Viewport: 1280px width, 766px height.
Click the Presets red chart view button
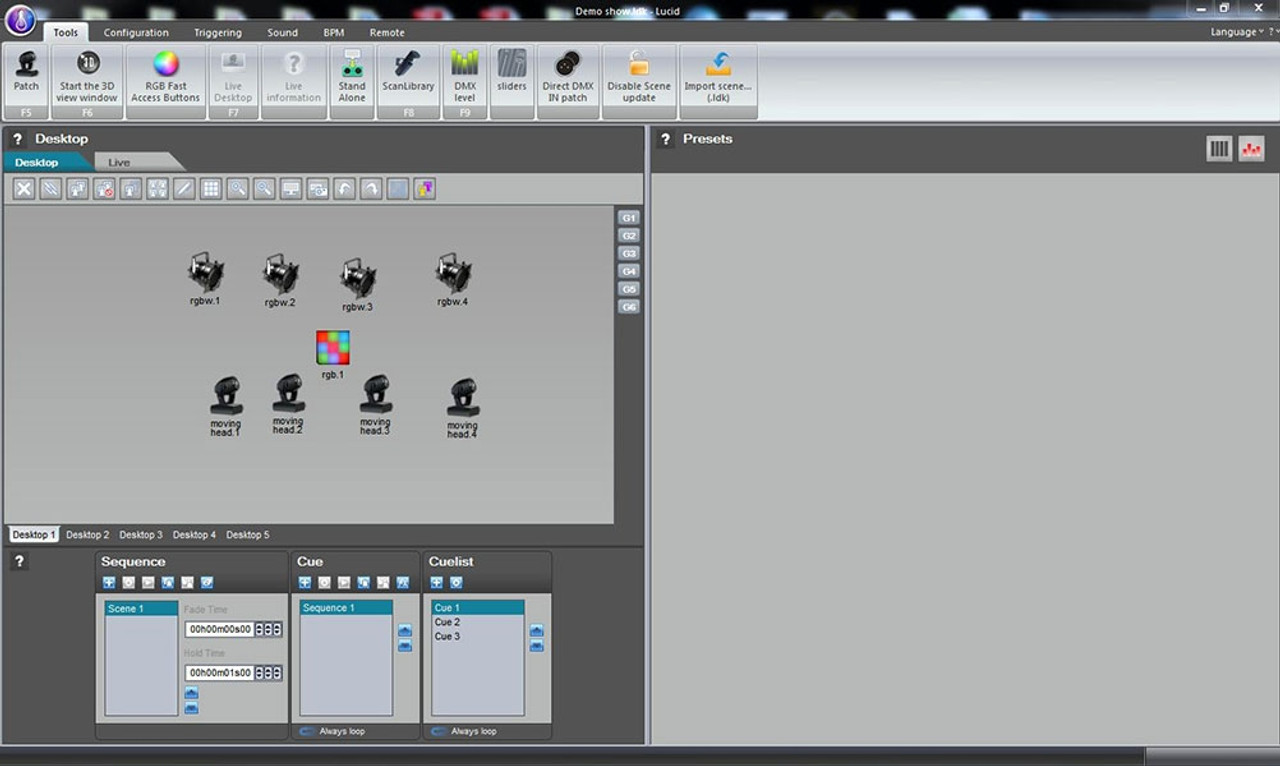click(x=1251, y=149)
